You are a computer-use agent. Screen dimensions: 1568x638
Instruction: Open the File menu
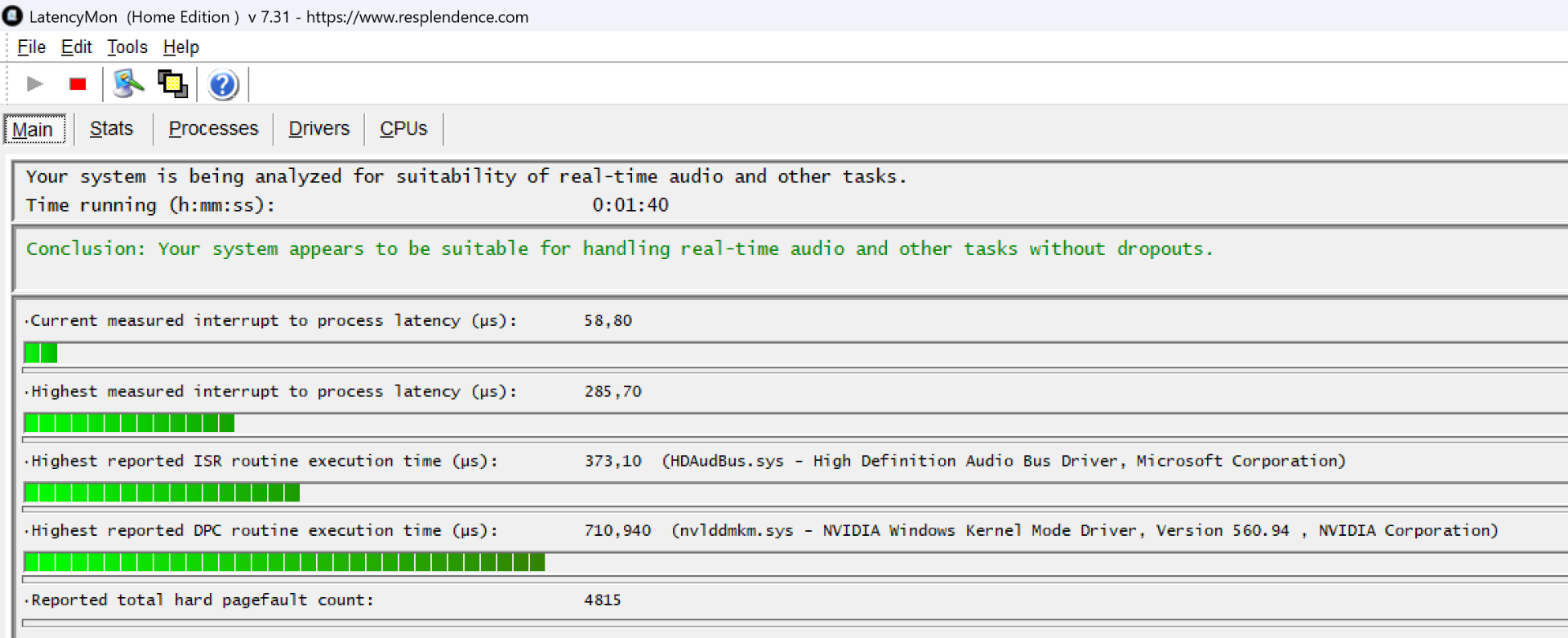coord(31,47)
